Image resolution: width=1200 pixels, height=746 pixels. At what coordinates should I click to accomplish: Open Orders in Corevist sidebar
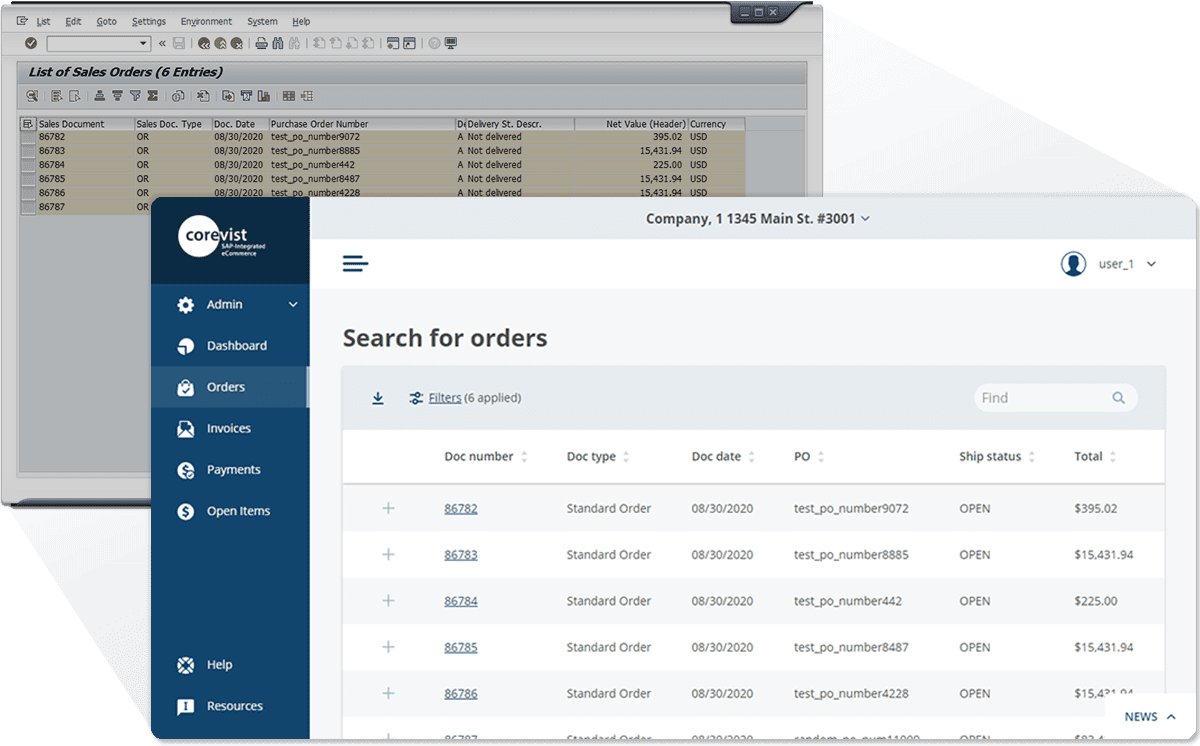click(230, 387)
